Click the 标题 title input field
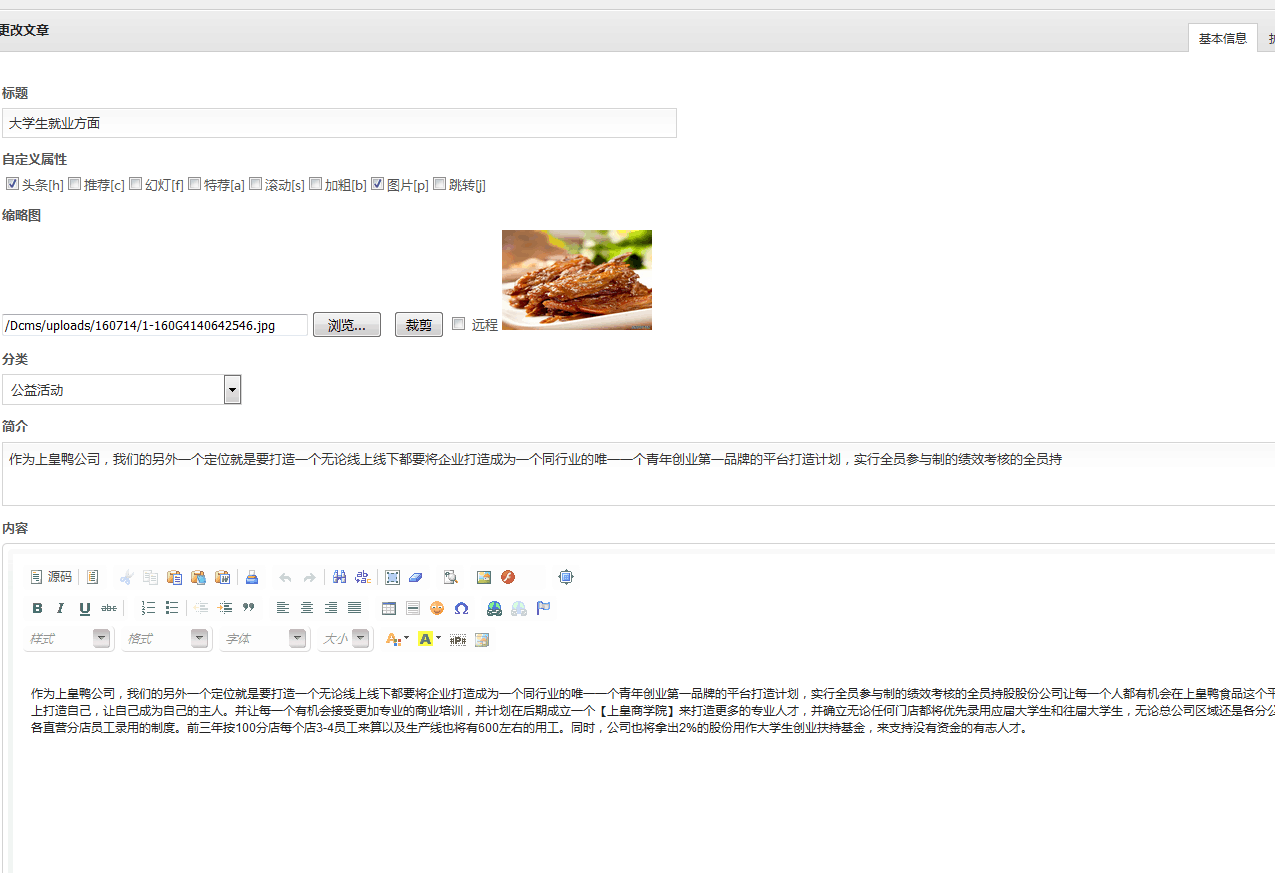Viewport: 1275px width, 873px height. click(339, 123)
